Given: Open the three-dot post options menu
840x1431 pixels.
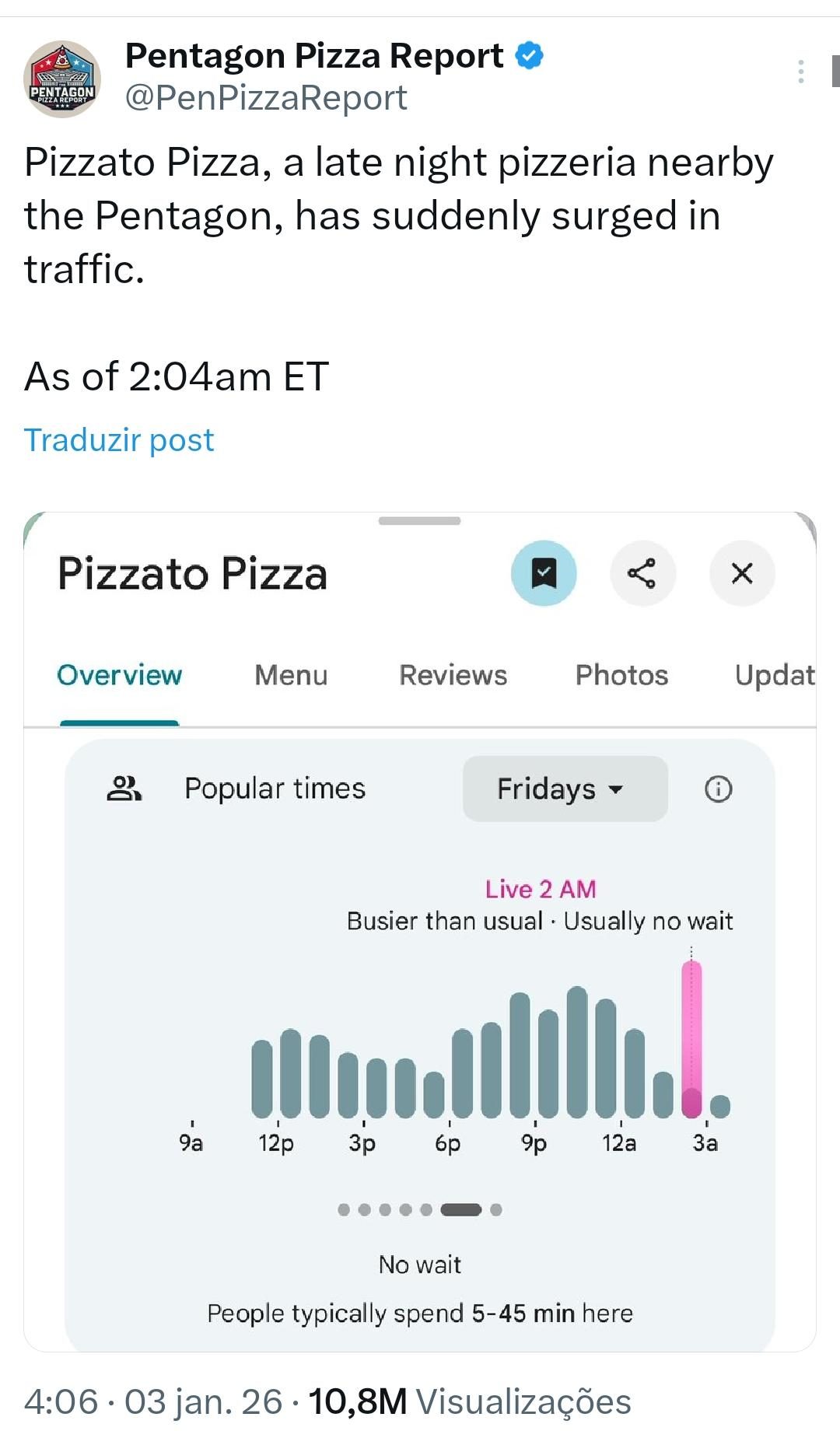Looking at the screenshot, I should pyautogui.click(x=800, y=72).
